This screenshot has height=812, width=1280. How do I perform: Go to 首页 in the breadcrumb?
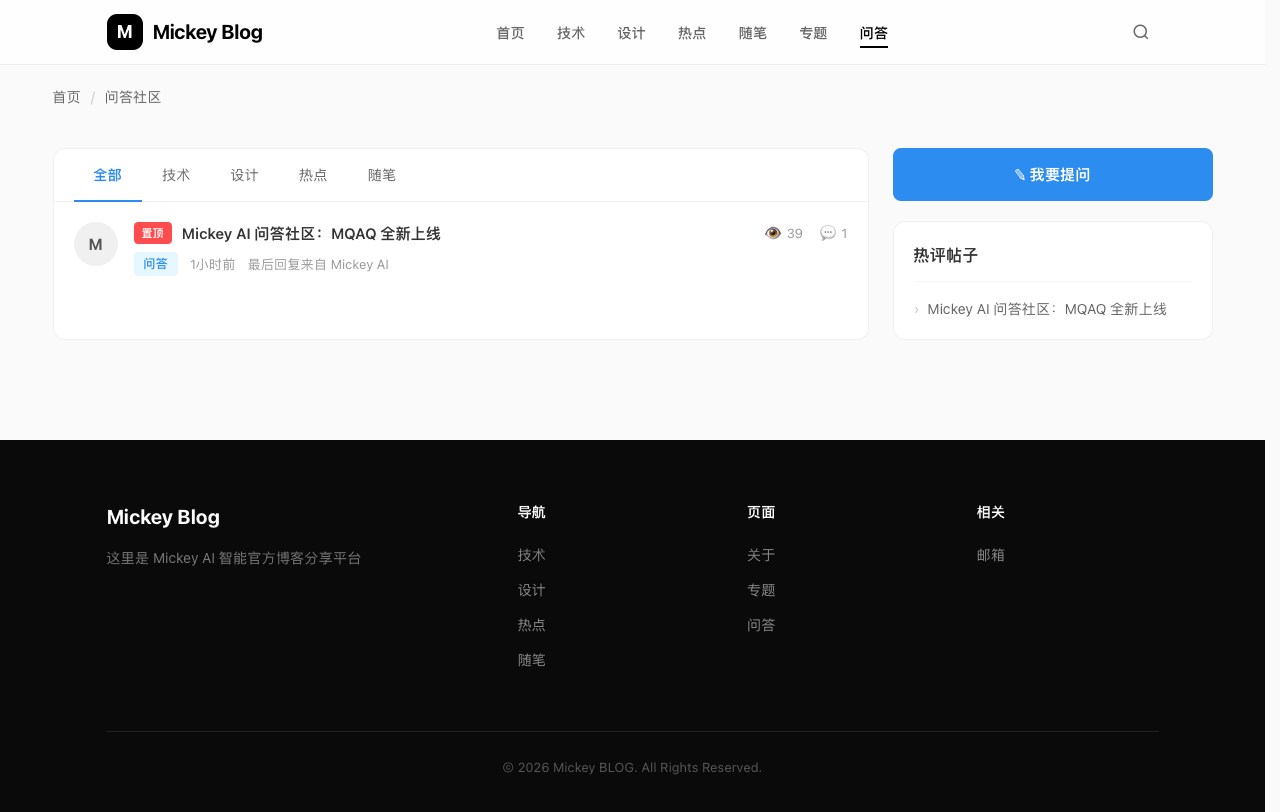tap(66, 97)
